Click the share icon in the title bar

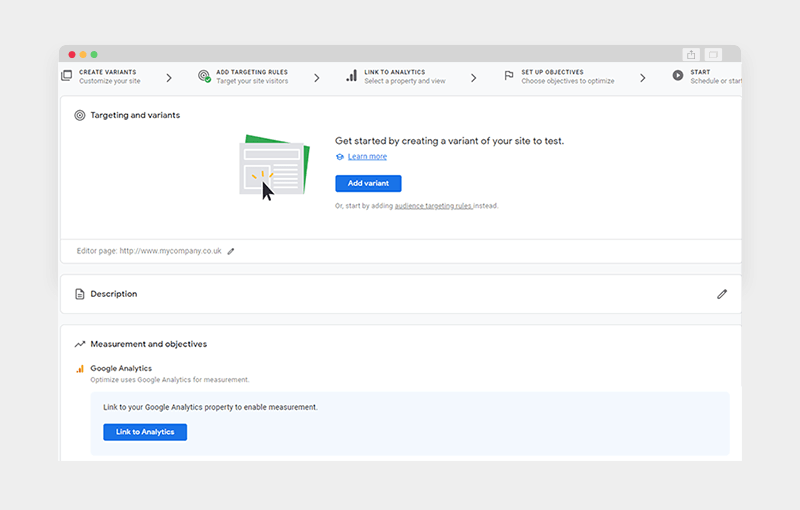point(691,54)
